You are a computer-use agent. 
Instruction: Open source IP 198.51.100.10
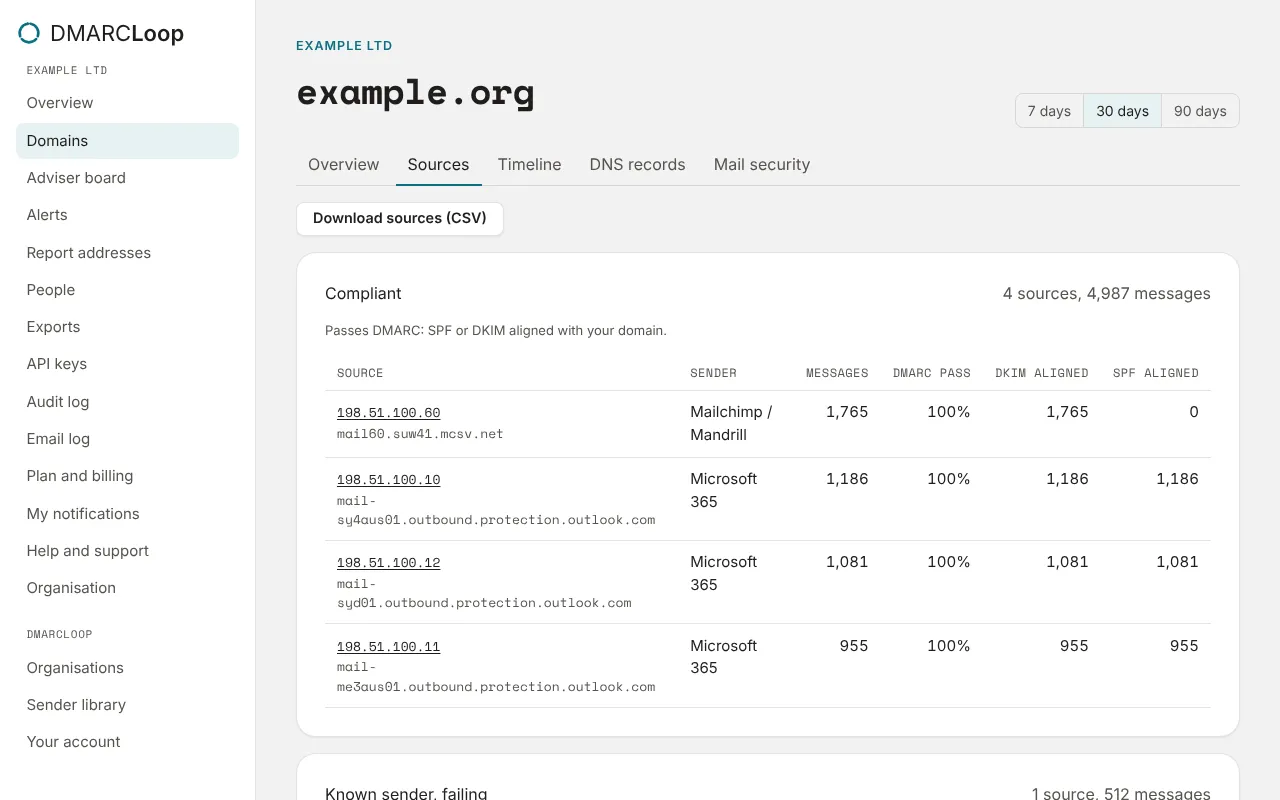click(x=388, y=480)
